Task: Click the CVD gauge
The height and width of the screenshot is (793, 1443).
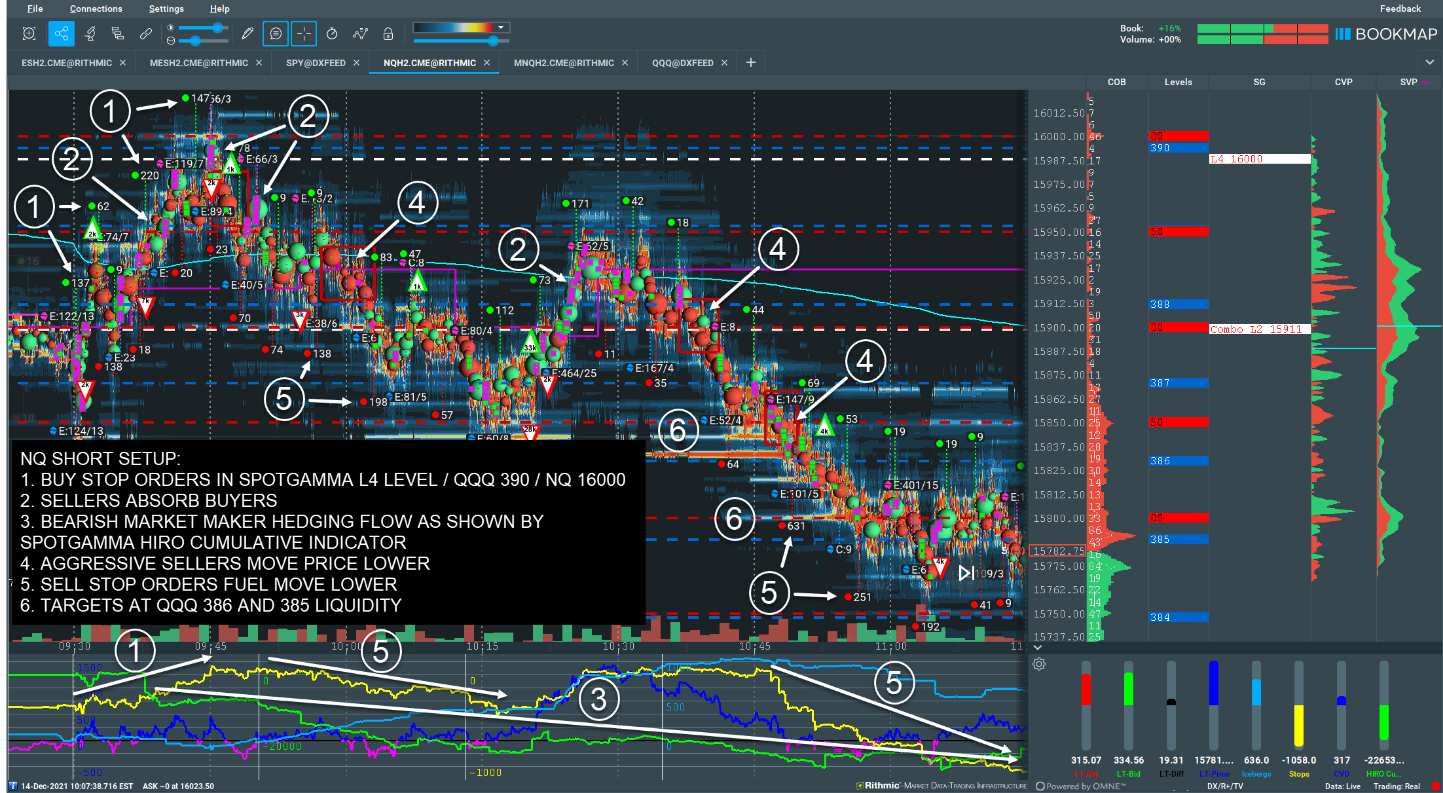Action: [1341, 706]
